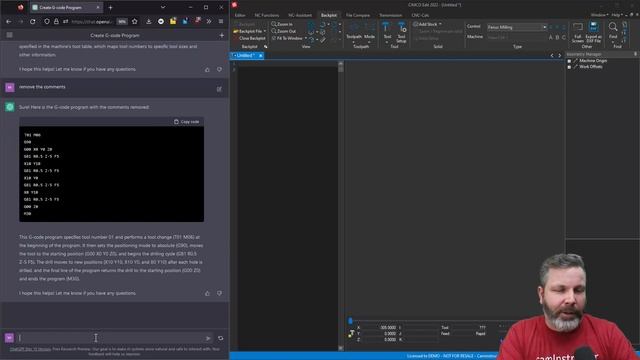Open the ChatGPT sidebar hamburger menu
This screenshot has width=640, height=360.
tap(9, 35)
